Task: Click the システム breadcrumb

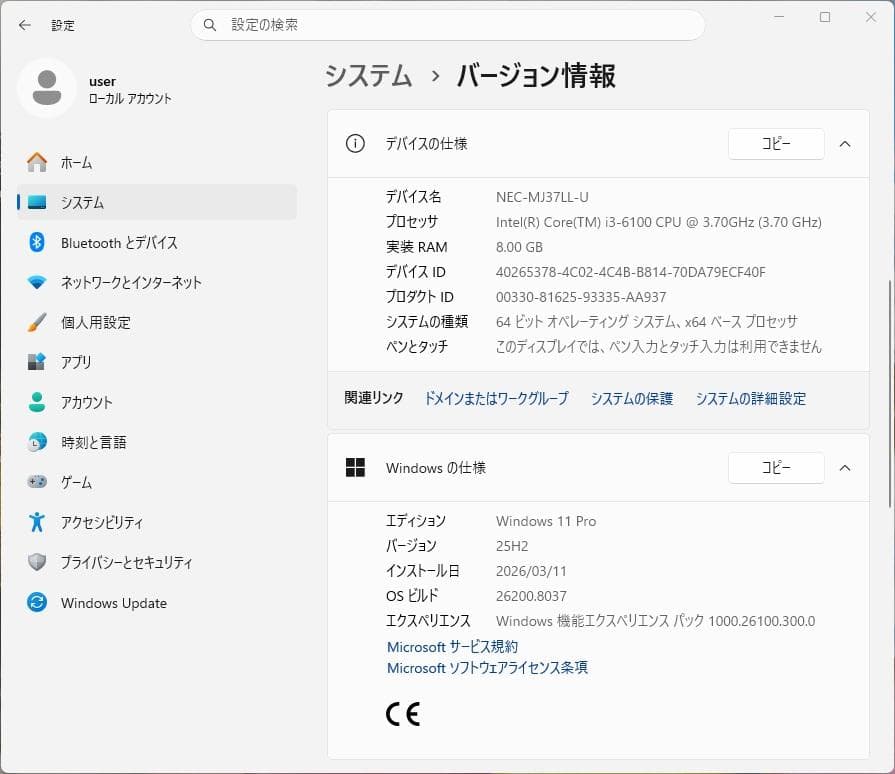Action: 368,75
